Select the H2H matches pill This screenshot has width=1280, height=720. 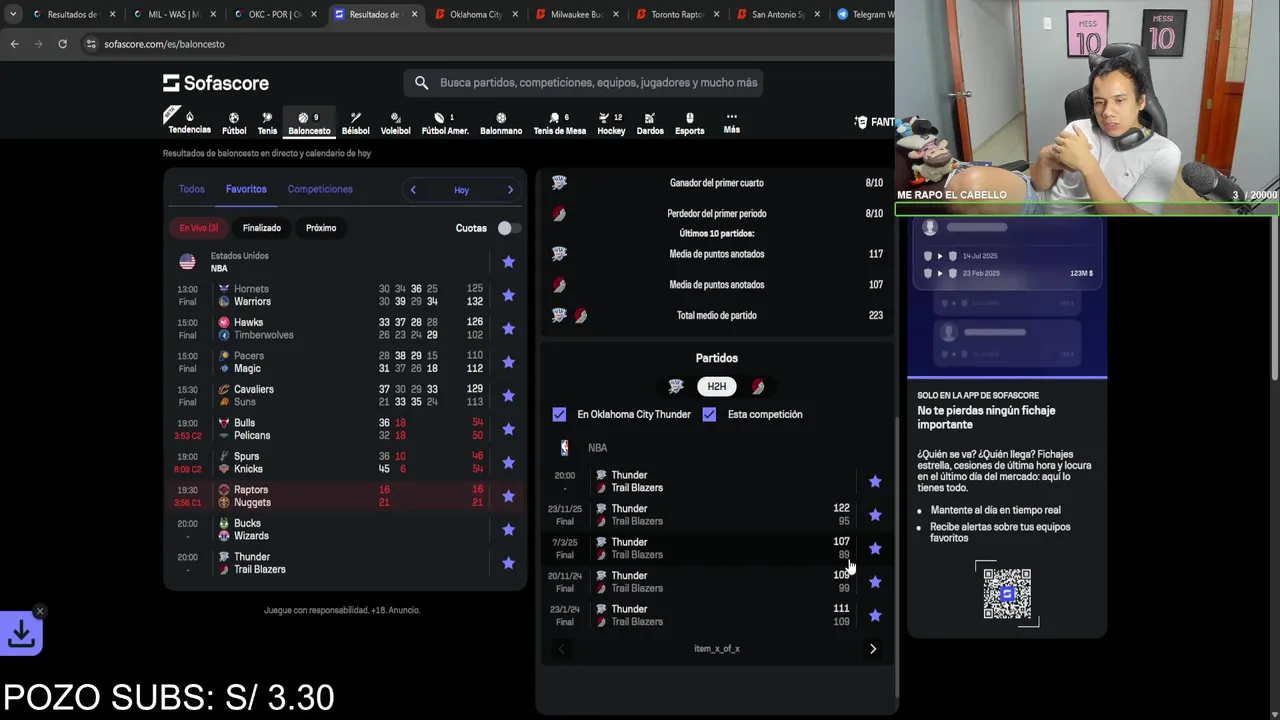pyautogui.click(x=717, y=386)
